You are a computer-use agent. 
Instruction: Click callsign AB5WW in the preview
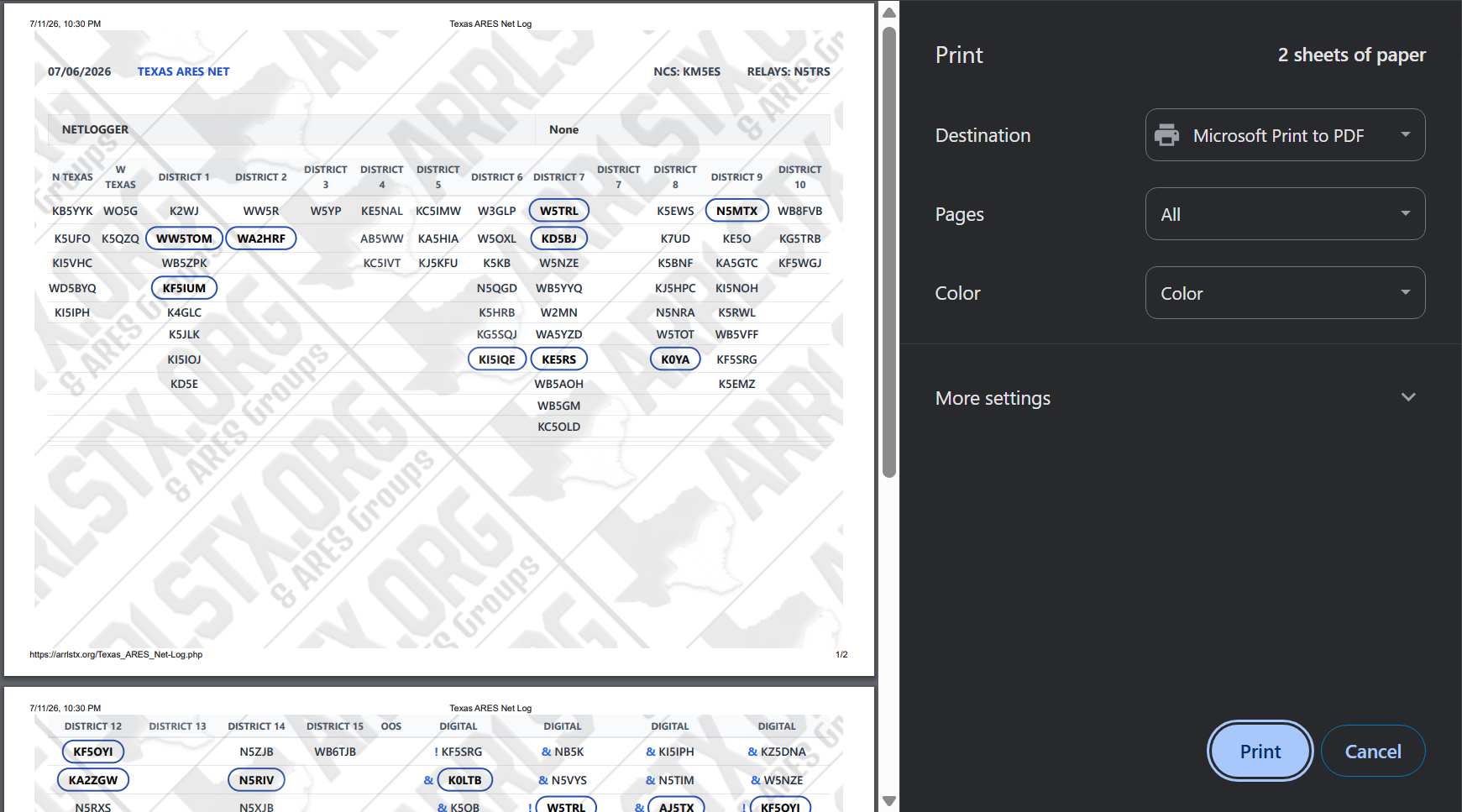[x=382, y=238]
